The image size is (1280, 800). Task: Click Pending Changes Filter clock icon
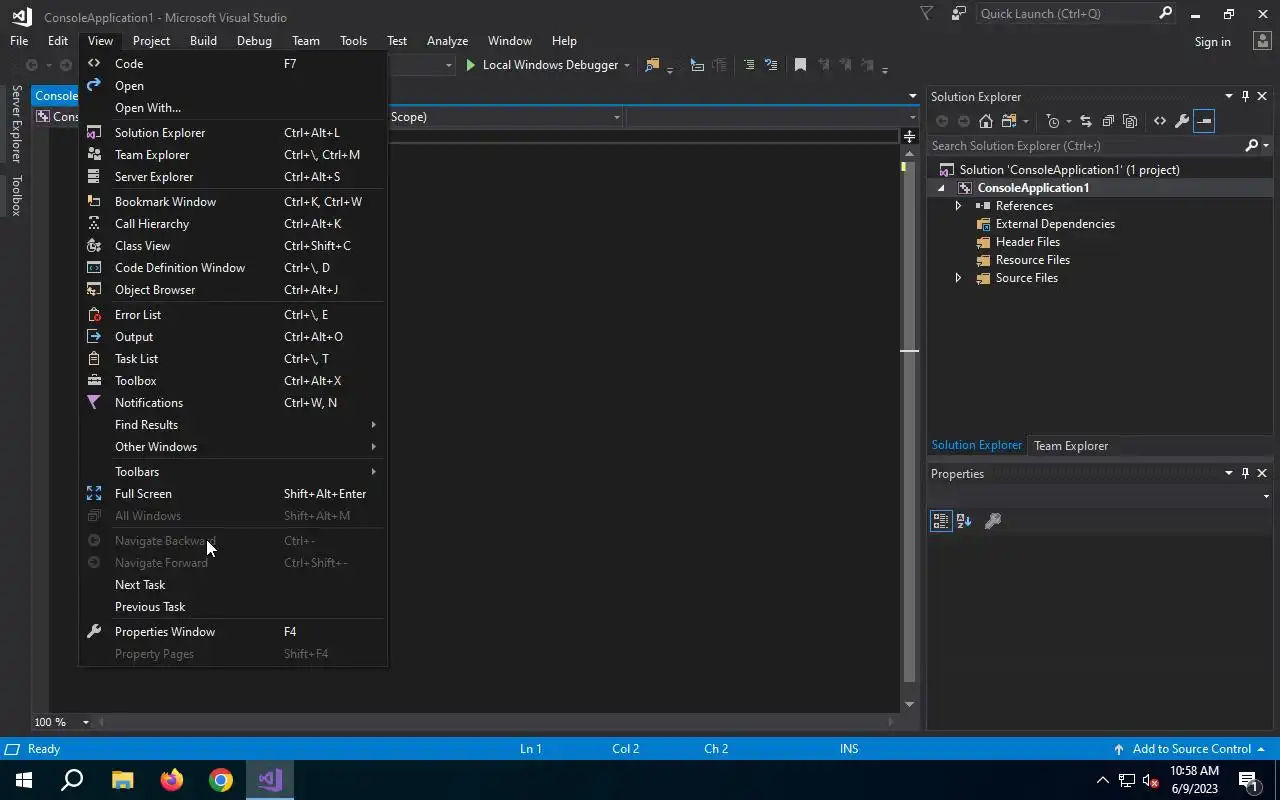tap(1053, 121)
